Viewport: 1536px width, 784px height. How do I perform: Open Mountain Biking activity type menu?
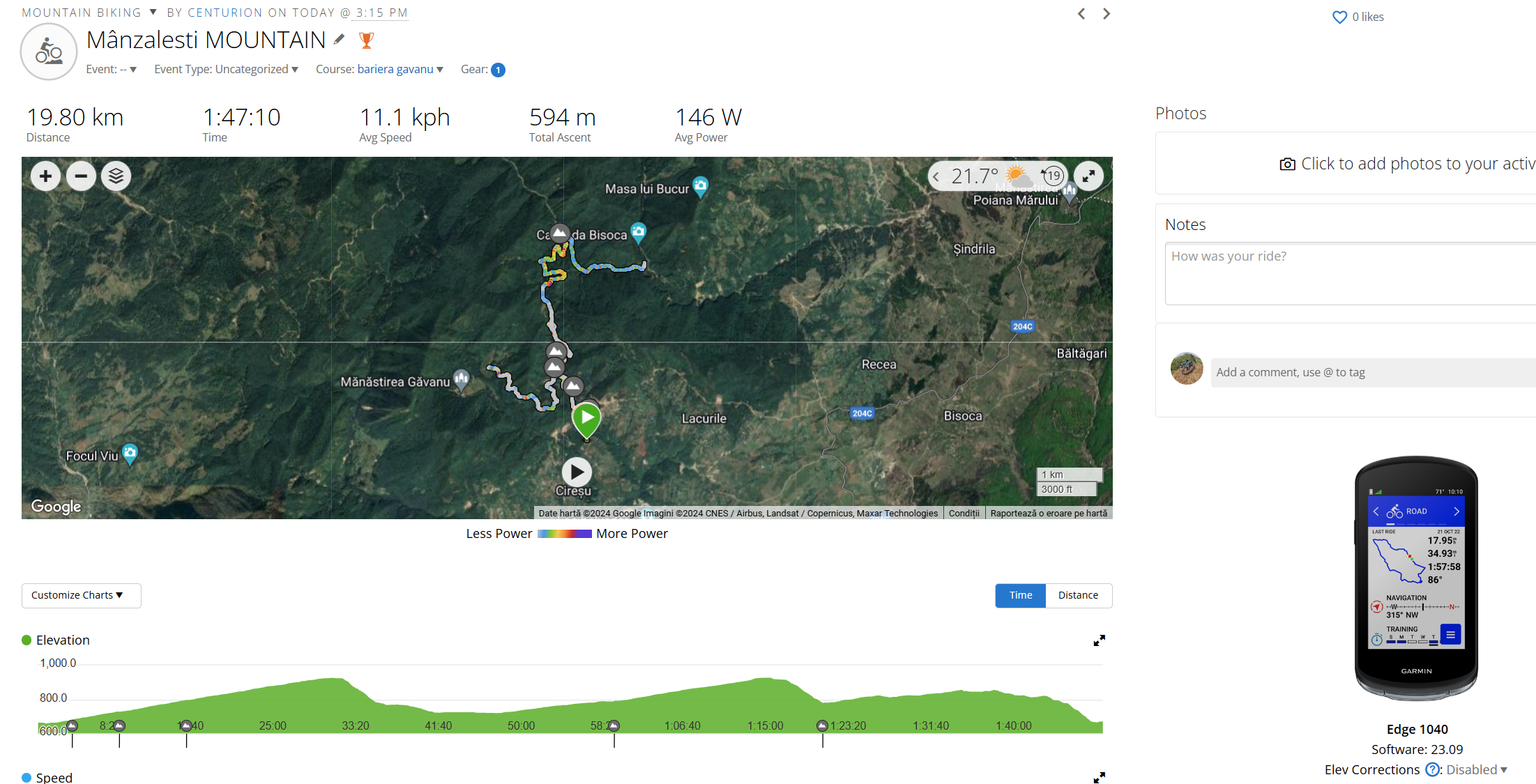coord(89,13)
